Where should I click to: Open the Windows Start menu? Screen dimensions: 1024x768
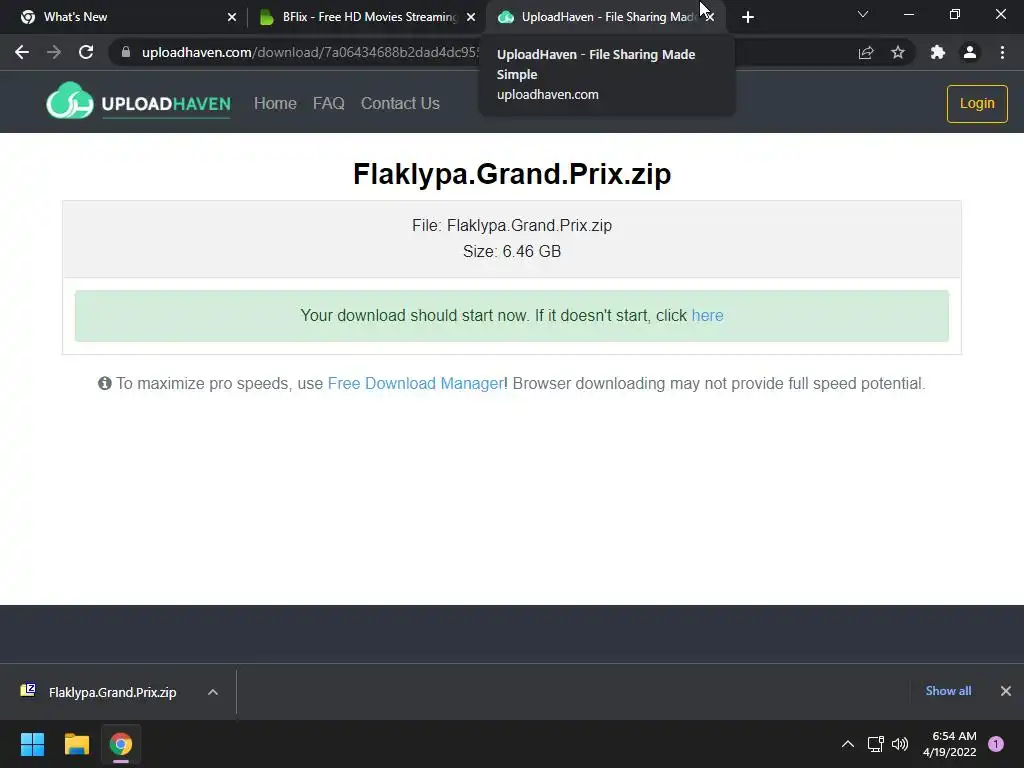coord(32,744)
